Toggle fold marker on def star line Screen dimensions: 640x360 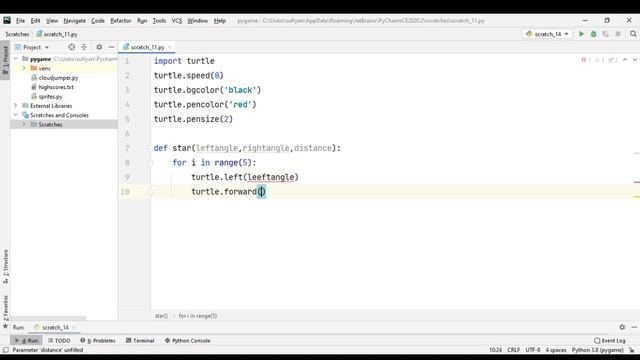150,148
